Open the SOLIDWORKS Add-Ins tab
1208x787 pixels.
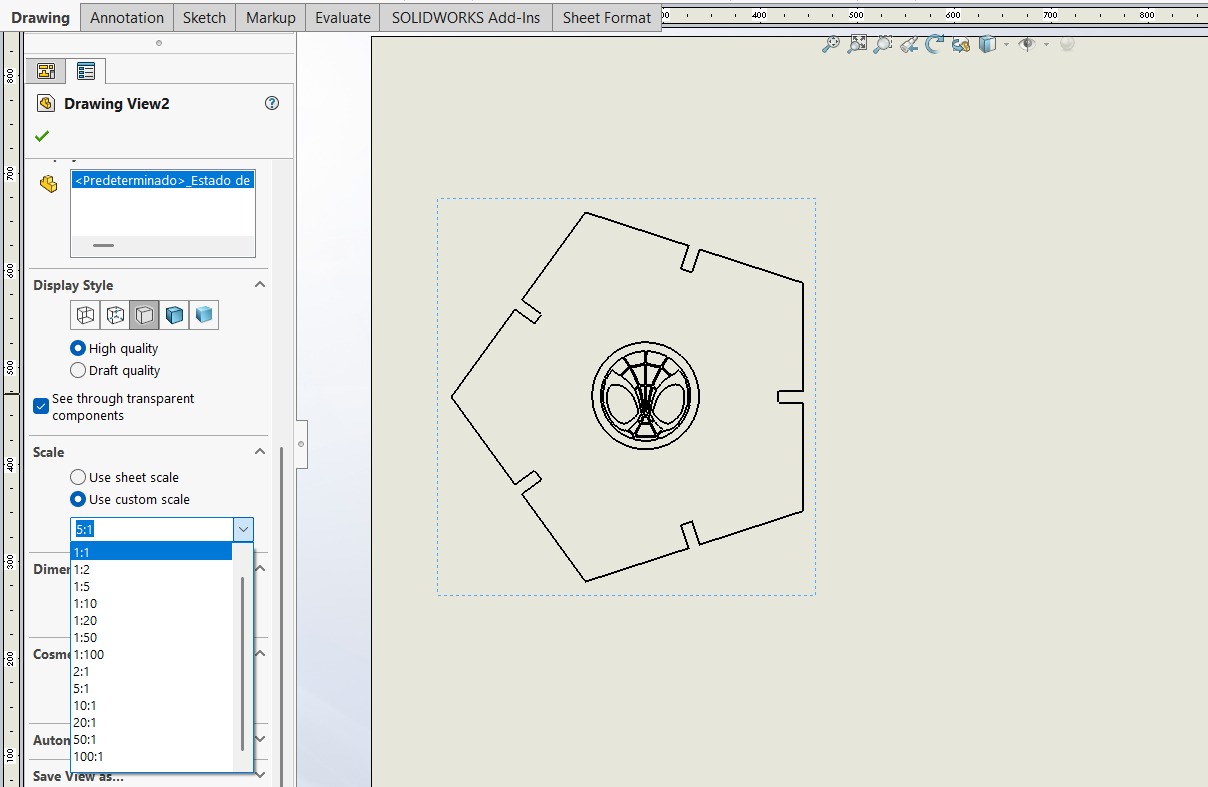(x=465, y=17)
